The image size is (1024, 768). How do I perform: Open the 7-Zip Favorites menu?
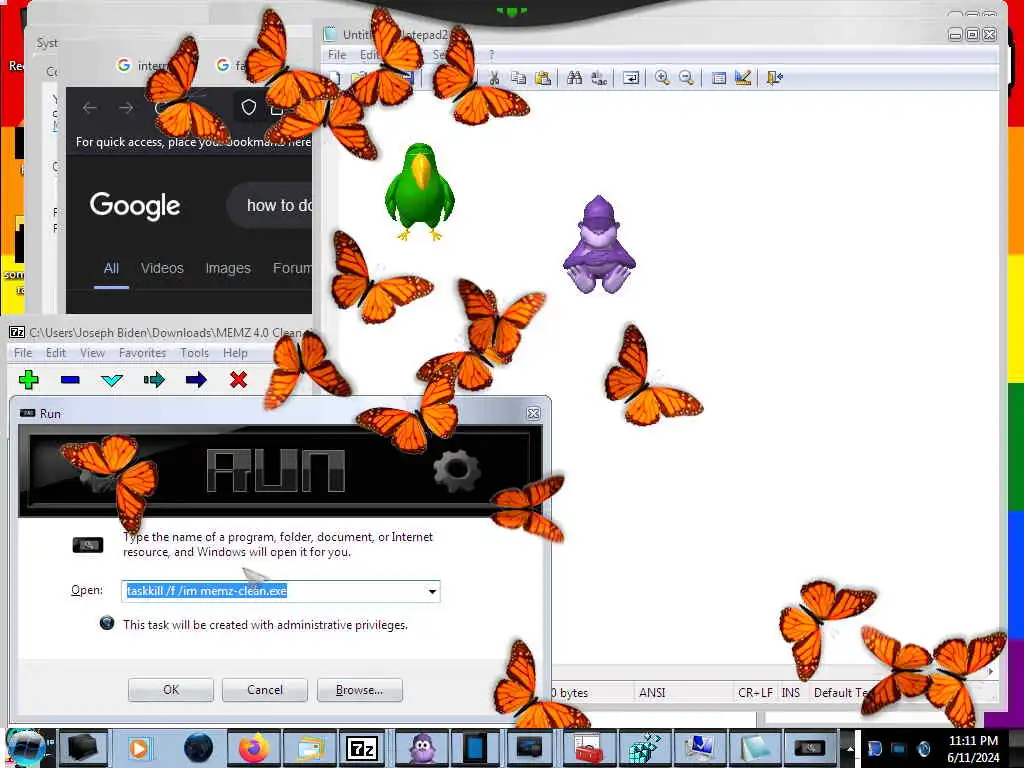point(142,353)
